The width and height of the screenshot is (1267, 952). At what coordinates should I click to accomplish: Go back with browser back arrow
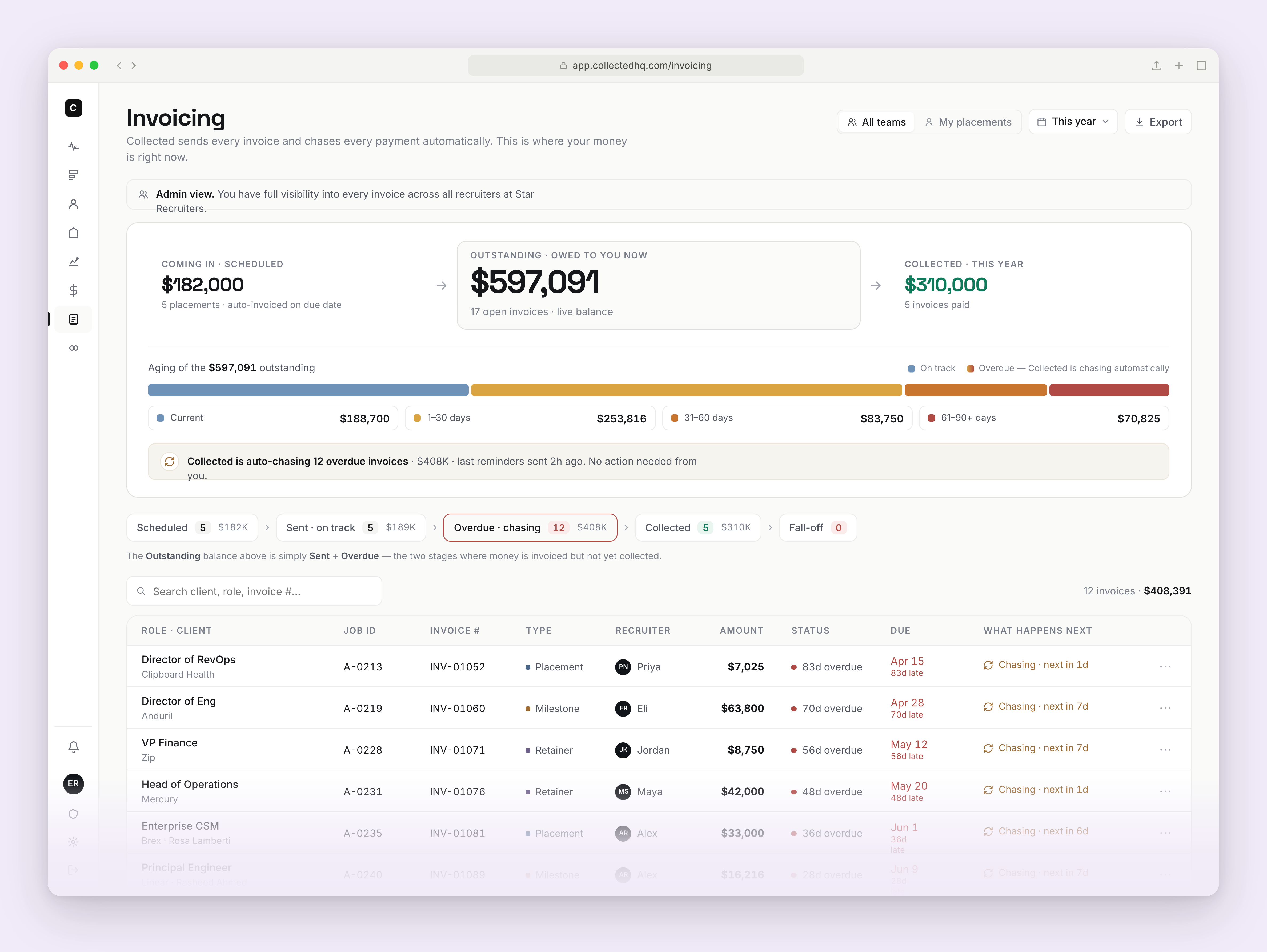119,65
